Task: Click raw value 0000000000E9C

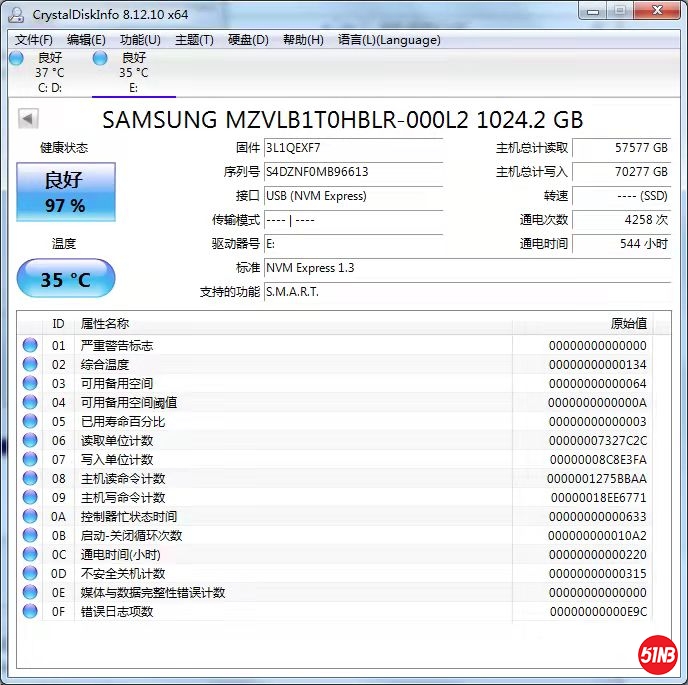Action: coord(598,612)
